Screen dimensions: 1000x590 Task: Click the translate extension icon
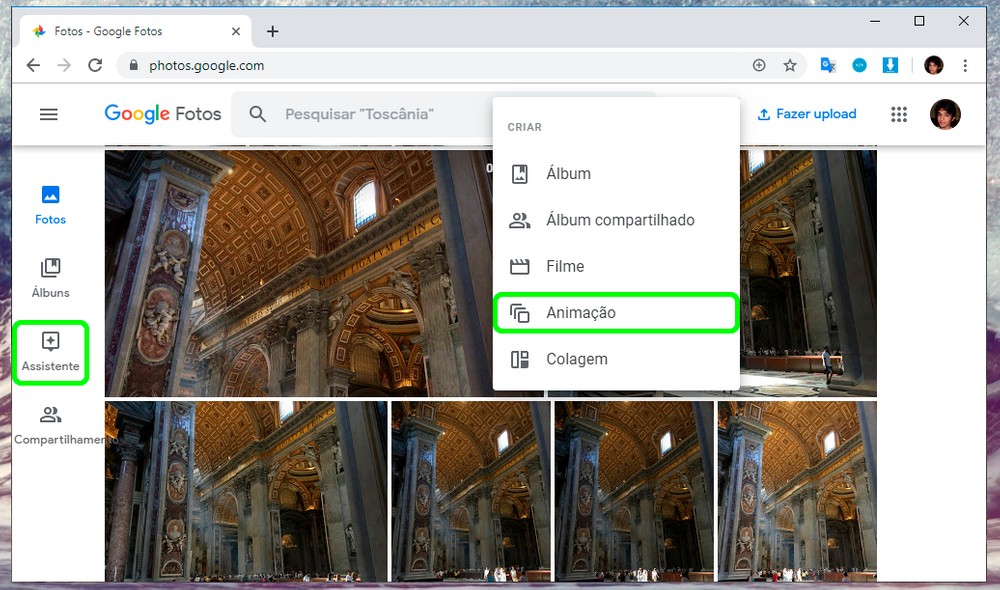[x=828, y=65]
